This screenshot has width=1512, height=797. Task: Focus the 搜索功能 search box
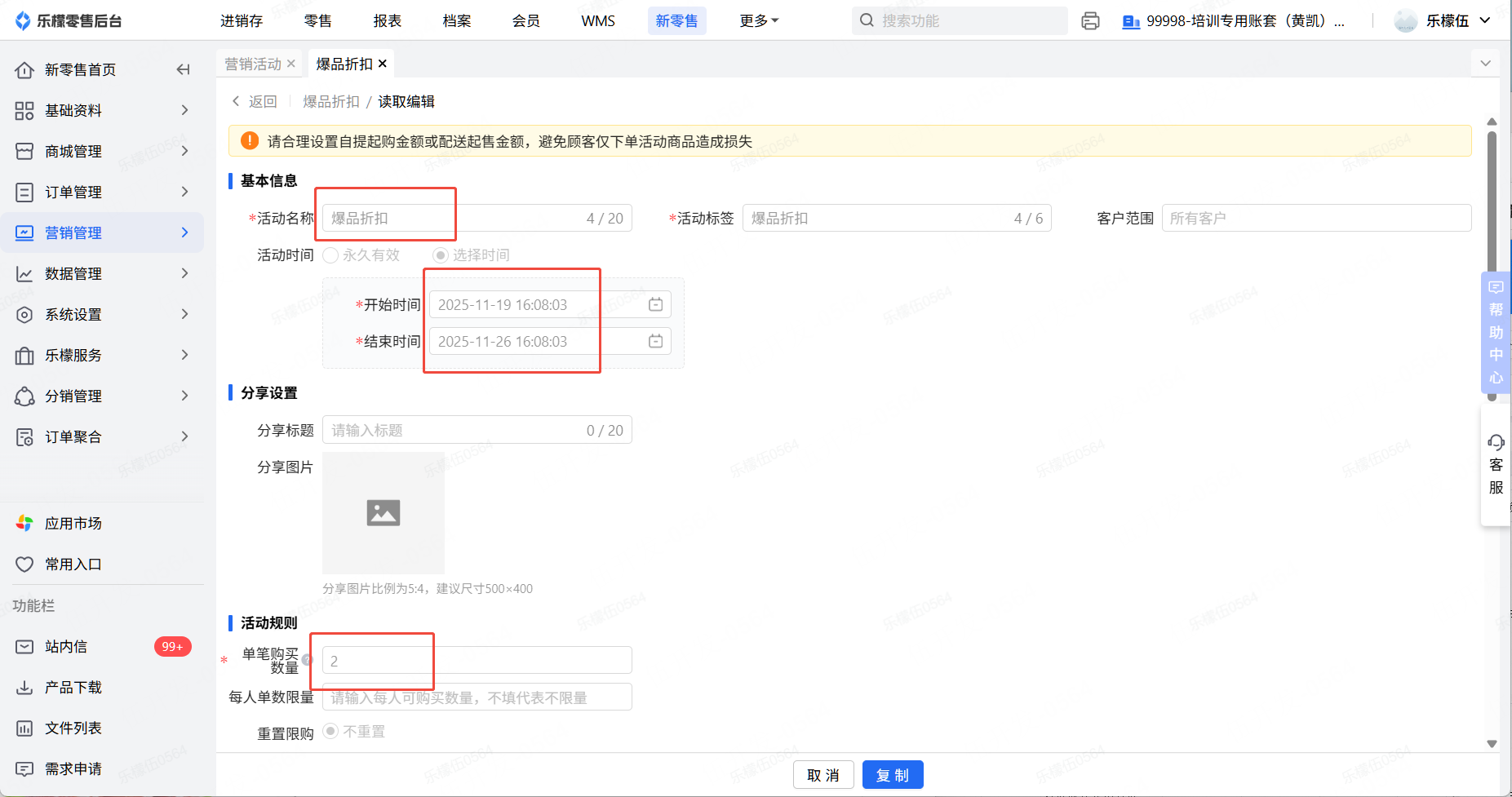[960, 20]
